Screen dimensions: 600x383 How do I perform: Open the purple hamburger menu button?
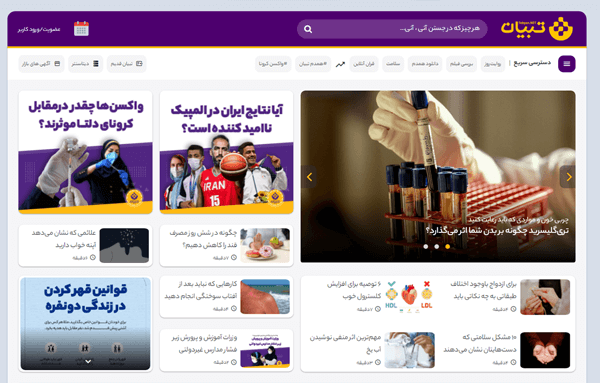click(566, 64)
